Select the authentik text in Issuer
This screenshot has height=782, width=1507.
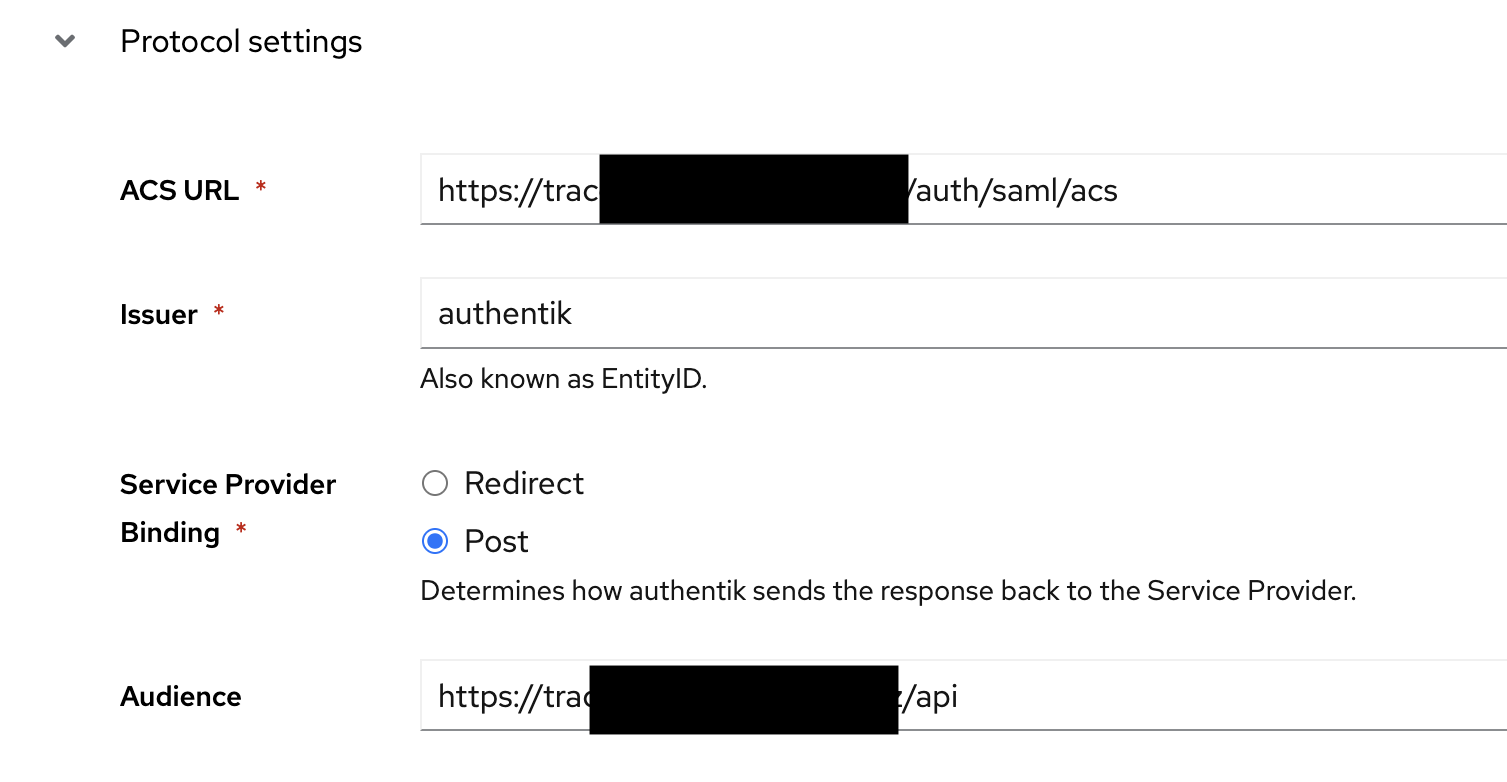click(x=504, y=313)
